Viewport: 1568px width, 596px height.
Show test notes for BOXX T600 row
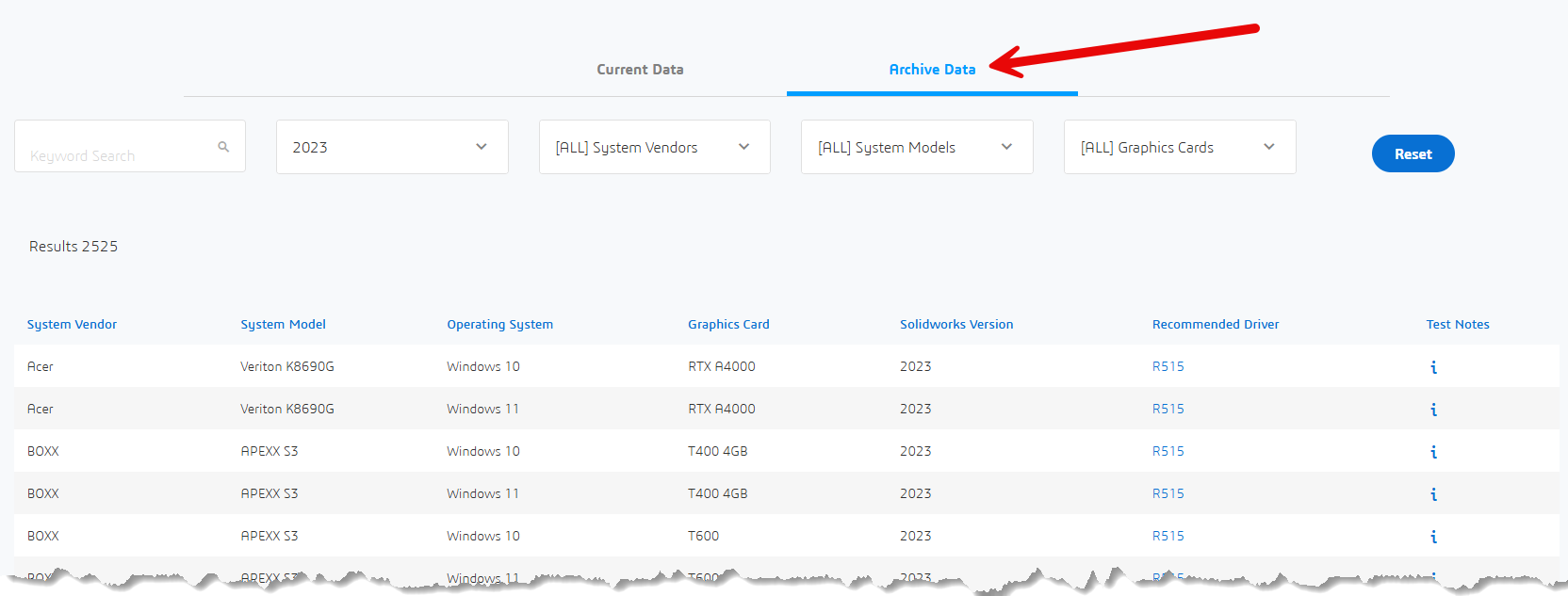click(1433, 537)
